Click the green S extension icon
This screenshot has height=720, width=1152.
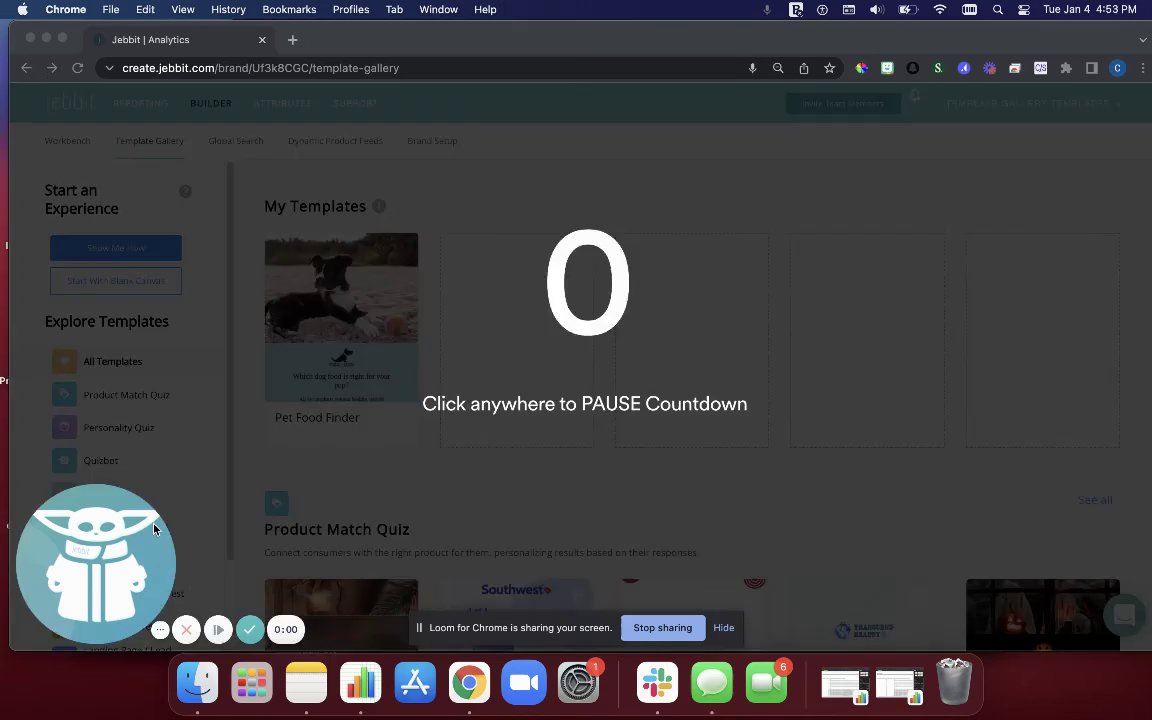[x=938, y=68]
